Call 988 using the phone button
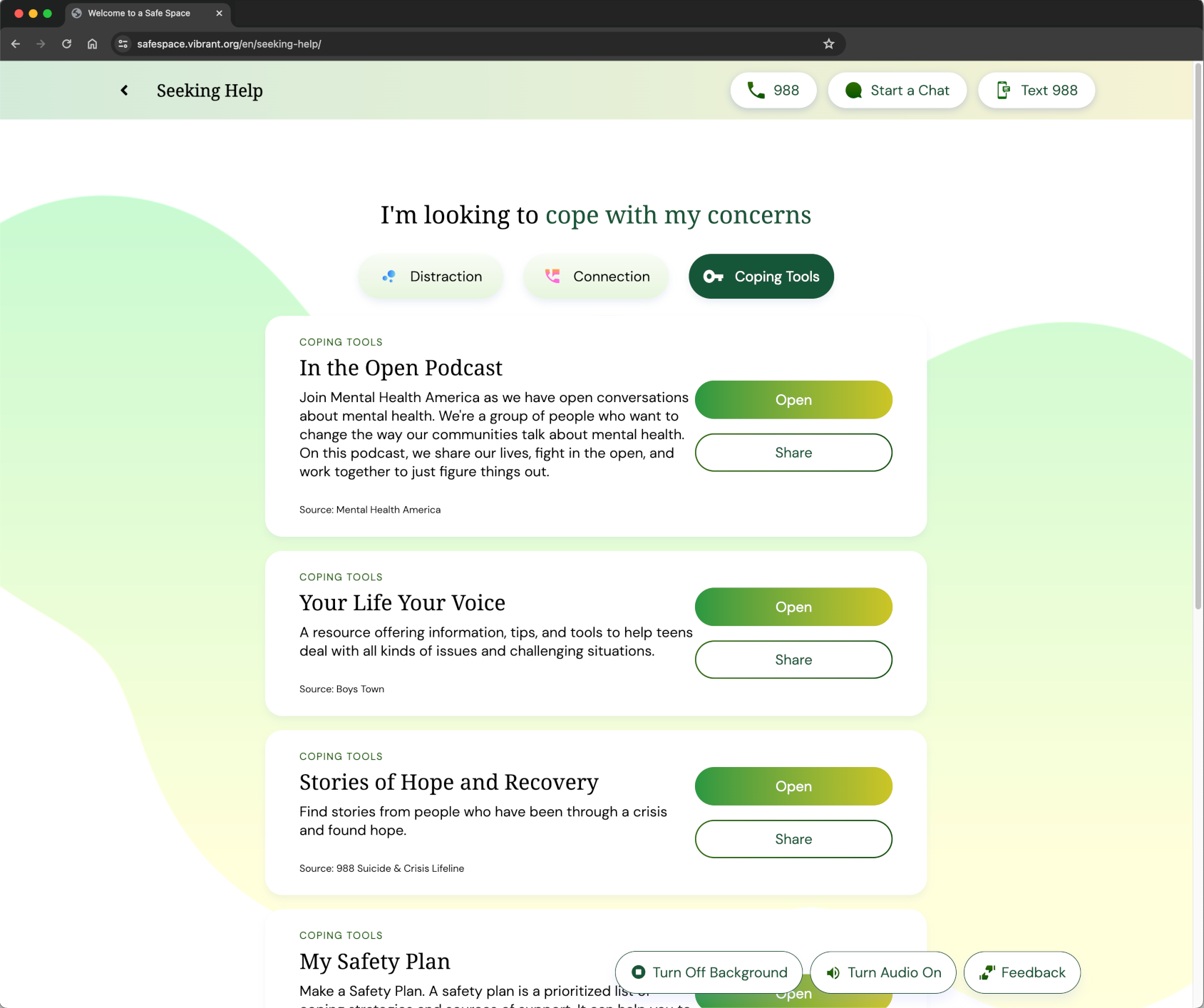Screen dimensions: 1204x1008 coord(773,91)
